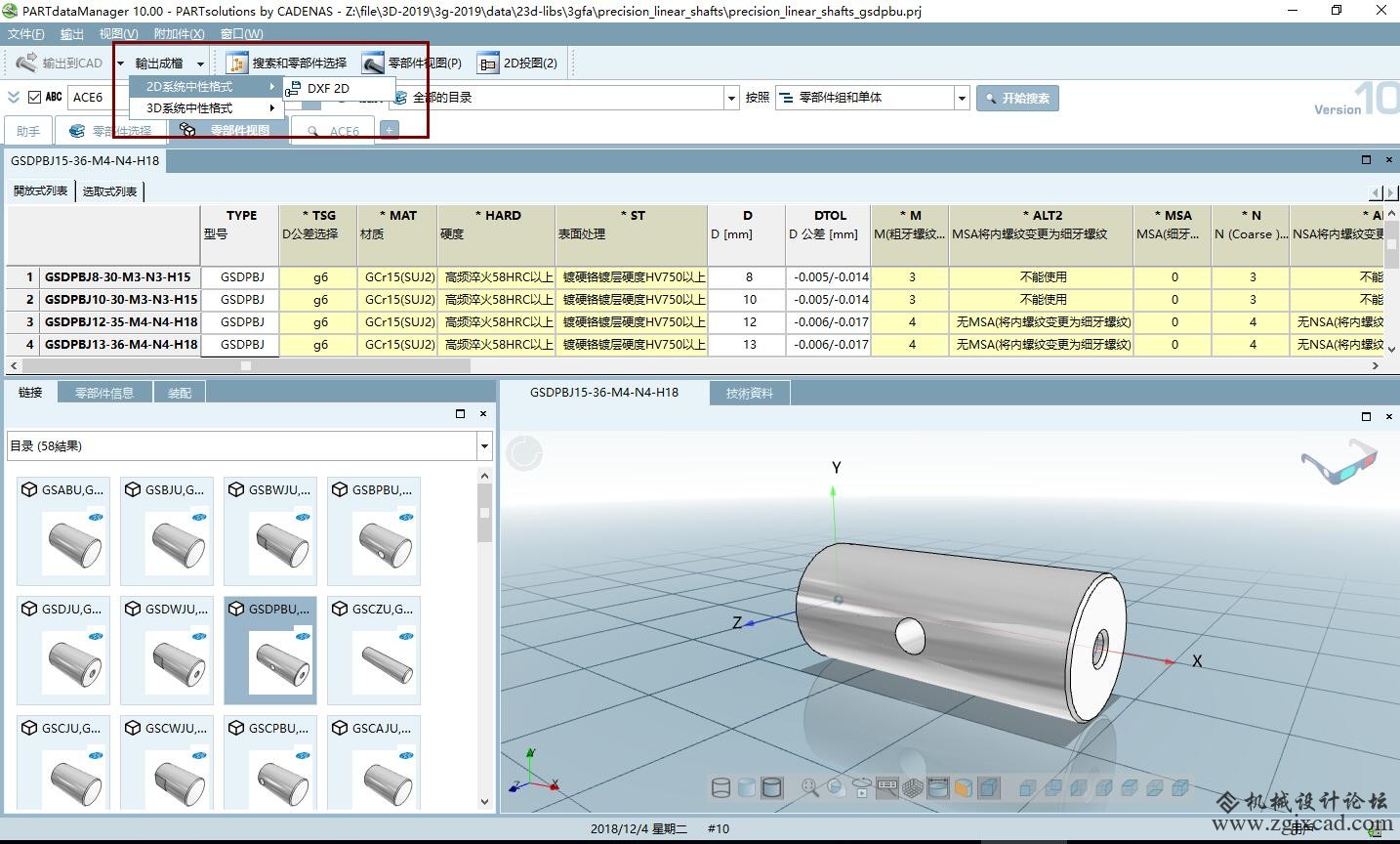Image resolution: width=1400 pixels, height=844 pixels.
Task: Open the 零部件视图(P) part view
Action: (412, 63)
